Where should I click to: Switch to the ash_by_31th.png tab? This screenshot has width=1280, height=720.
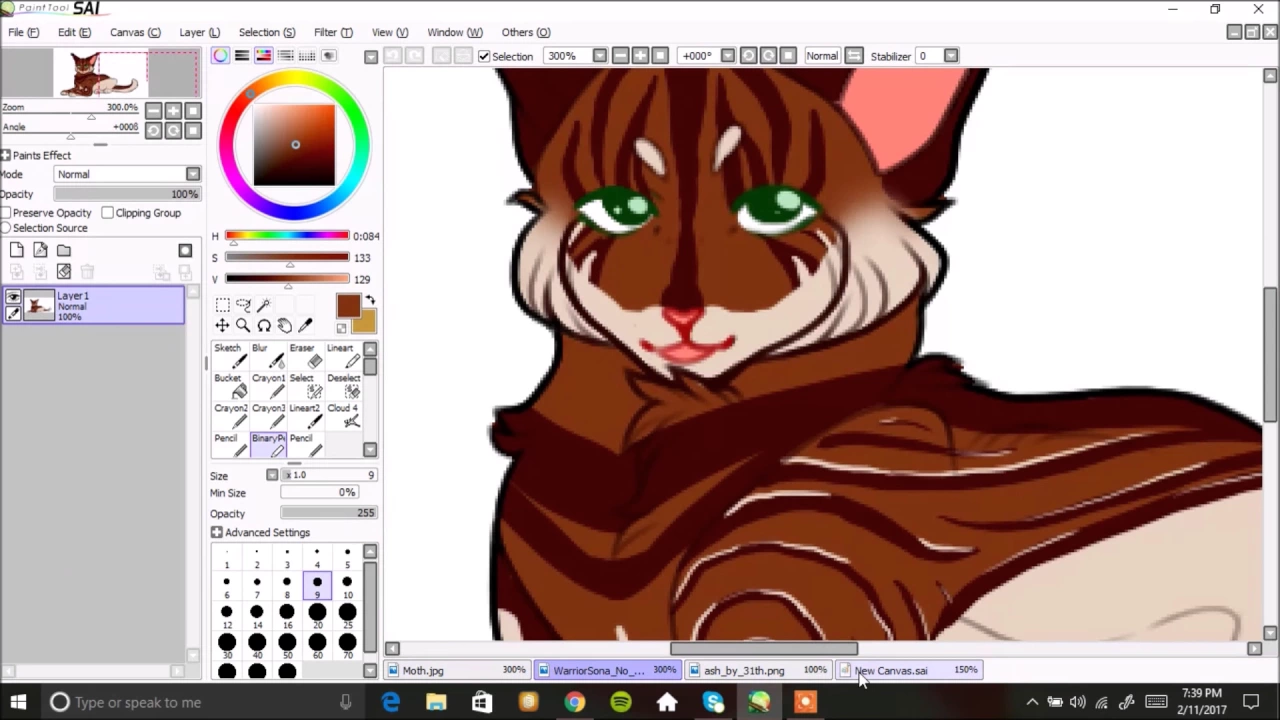coord(759,671)
